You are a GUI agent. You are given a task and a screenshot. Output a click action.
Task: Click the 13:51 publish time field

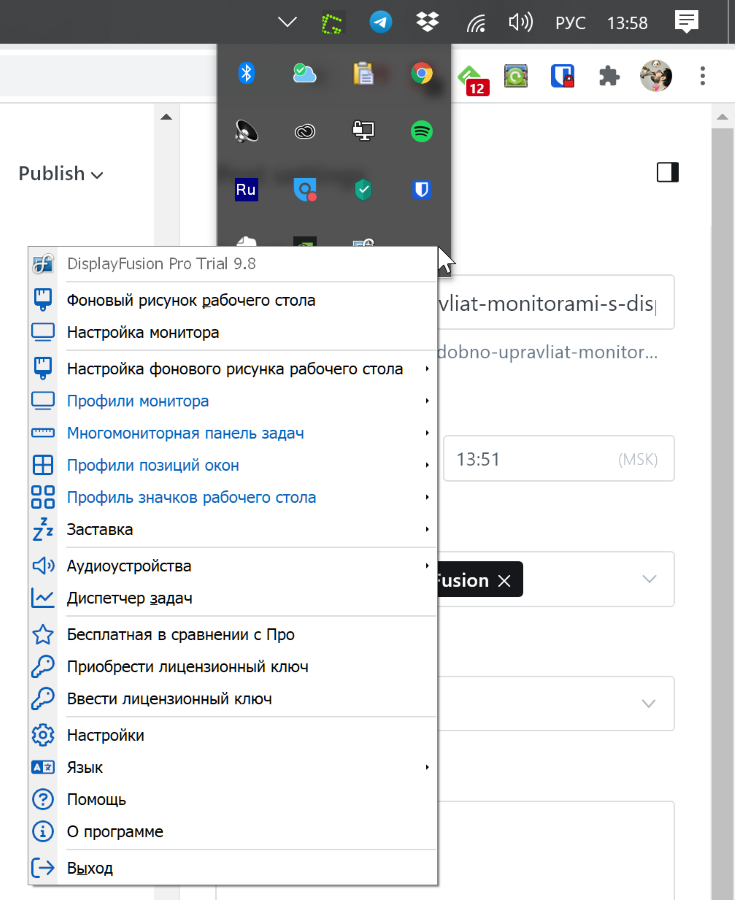(x=559, y=459)
